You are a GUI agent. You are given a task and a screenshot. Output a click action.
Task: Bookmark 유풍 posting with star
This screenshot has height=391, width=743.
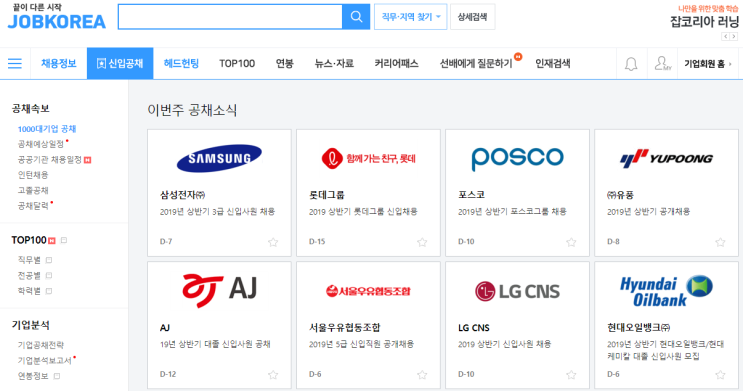pos(720,242)
